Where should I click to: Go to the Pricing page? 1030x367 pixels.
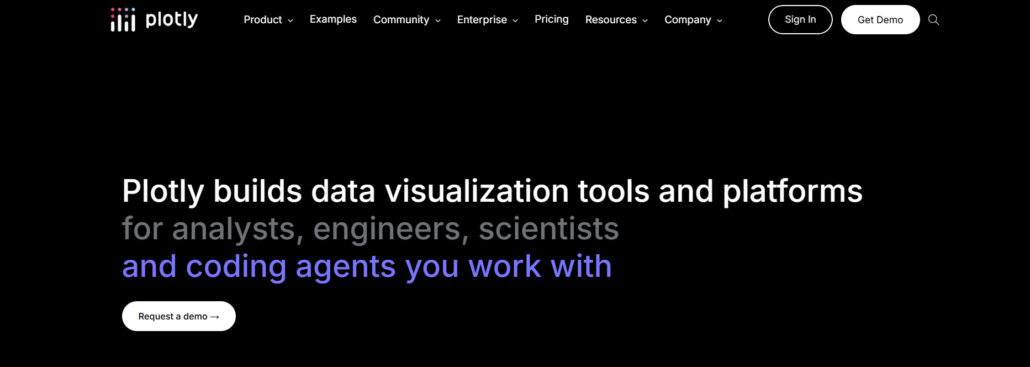[x=551, y=20]
